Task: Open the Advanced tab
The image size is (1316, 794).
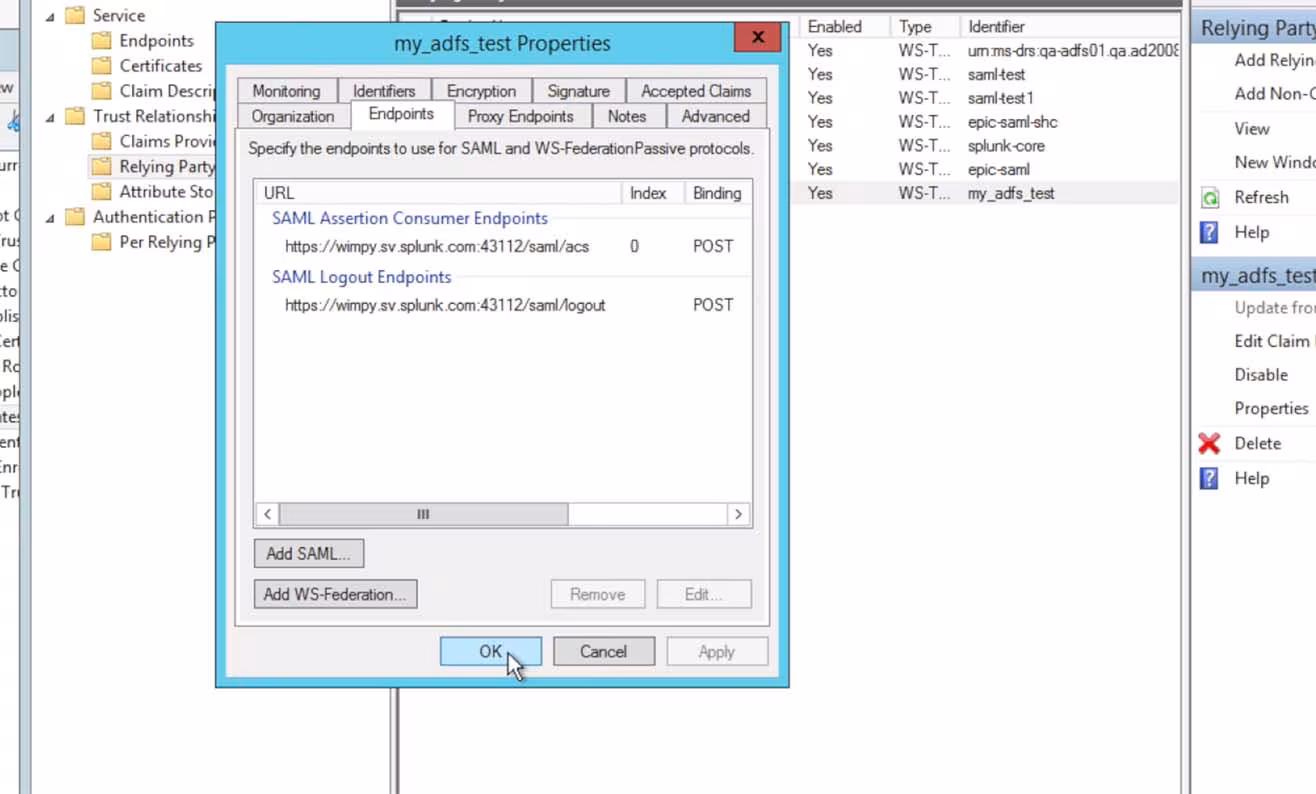Action: [x=715, y=116]
